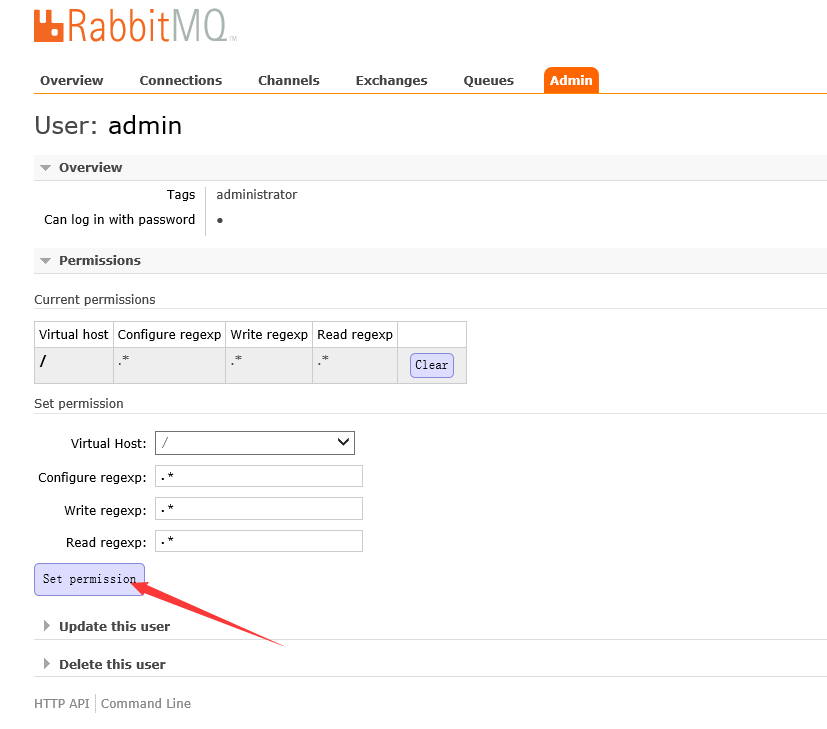Click the 'User: admin' page heading
The height and width of the screenshot is (729, 827).
pyautogui.click(x=108, y=126)
